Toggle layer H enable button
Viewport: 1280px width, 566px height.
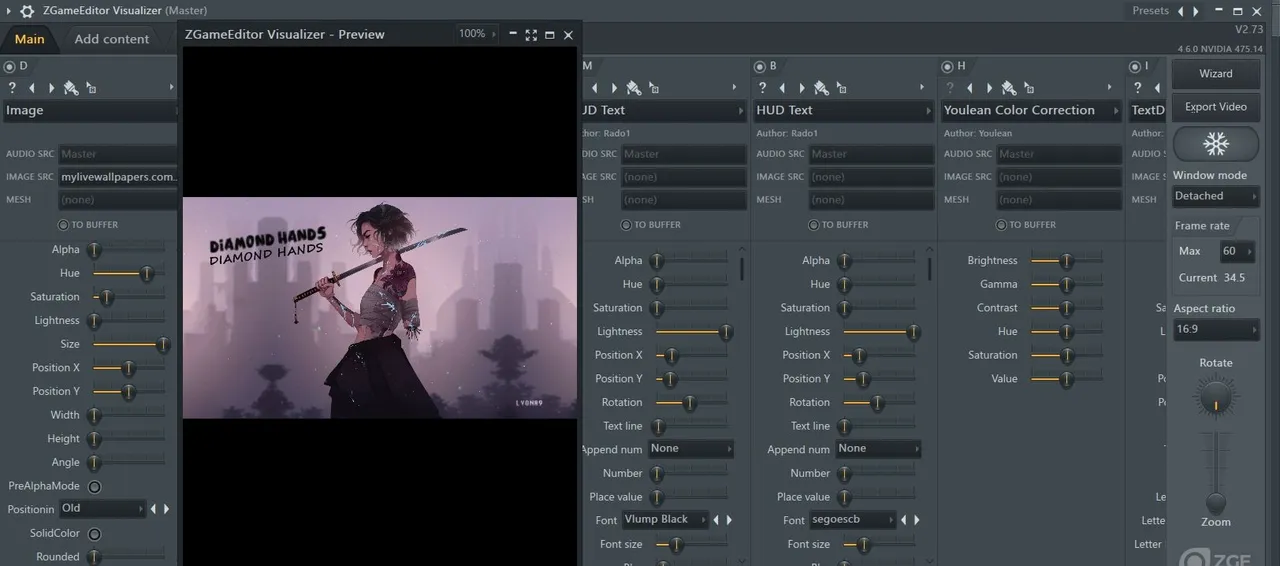click(x=947, y=66)
